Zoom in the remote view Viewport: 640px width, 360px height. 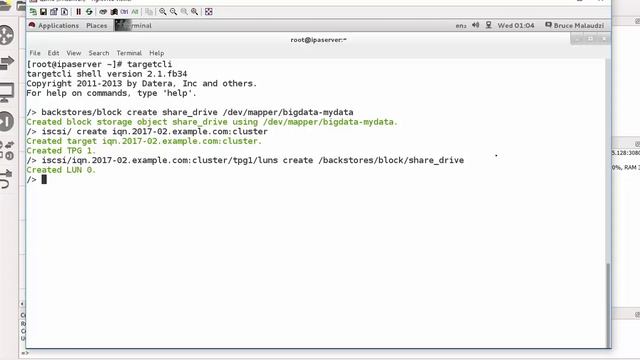pyautogui.click(x=163, y=12)
